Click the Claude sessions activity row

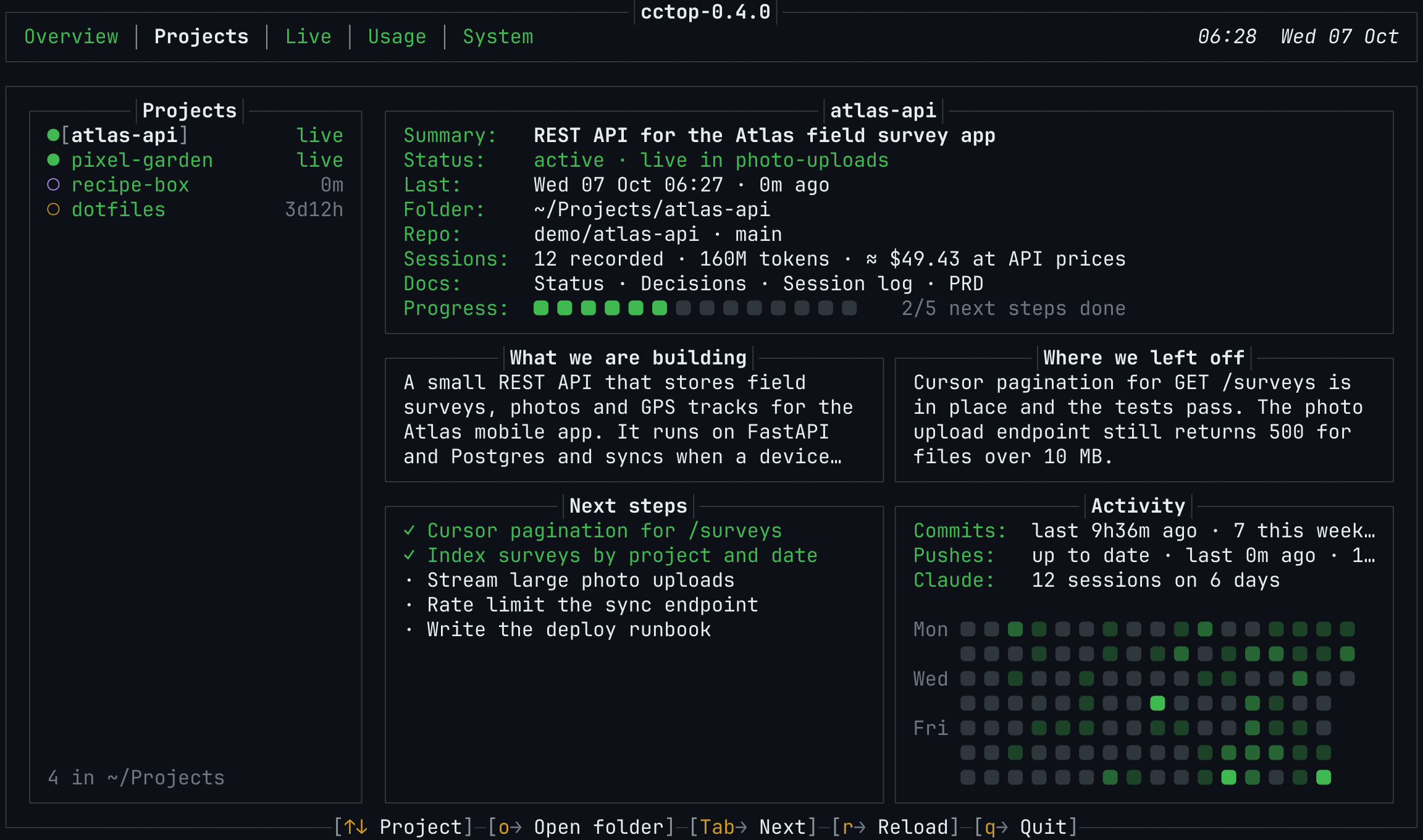point(1097,580)
